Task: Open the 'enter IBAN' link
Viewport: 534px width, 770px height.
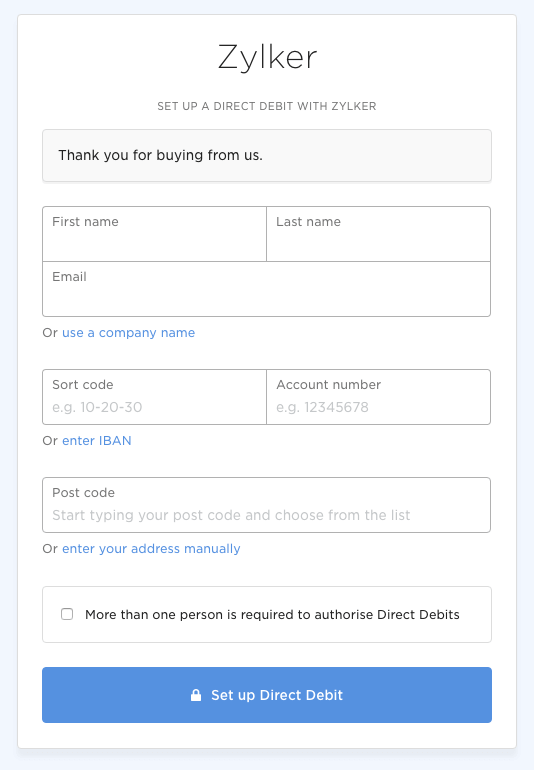Action: [97, 440]
